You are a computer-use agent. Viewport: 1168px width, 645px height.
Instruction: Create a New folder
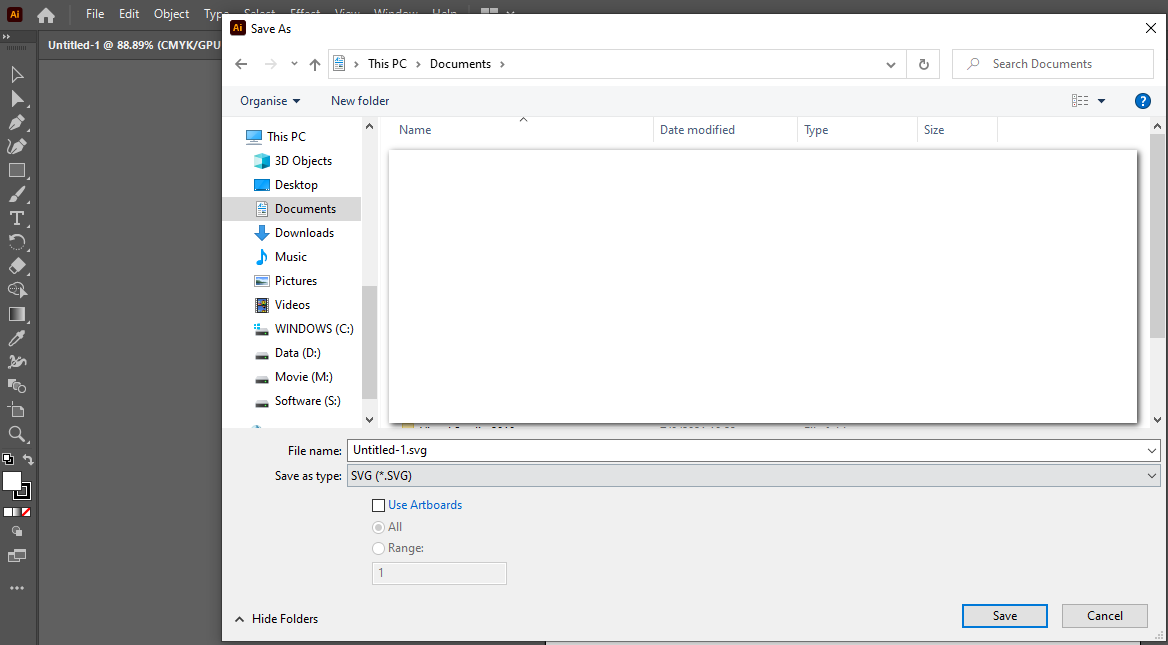361,101
